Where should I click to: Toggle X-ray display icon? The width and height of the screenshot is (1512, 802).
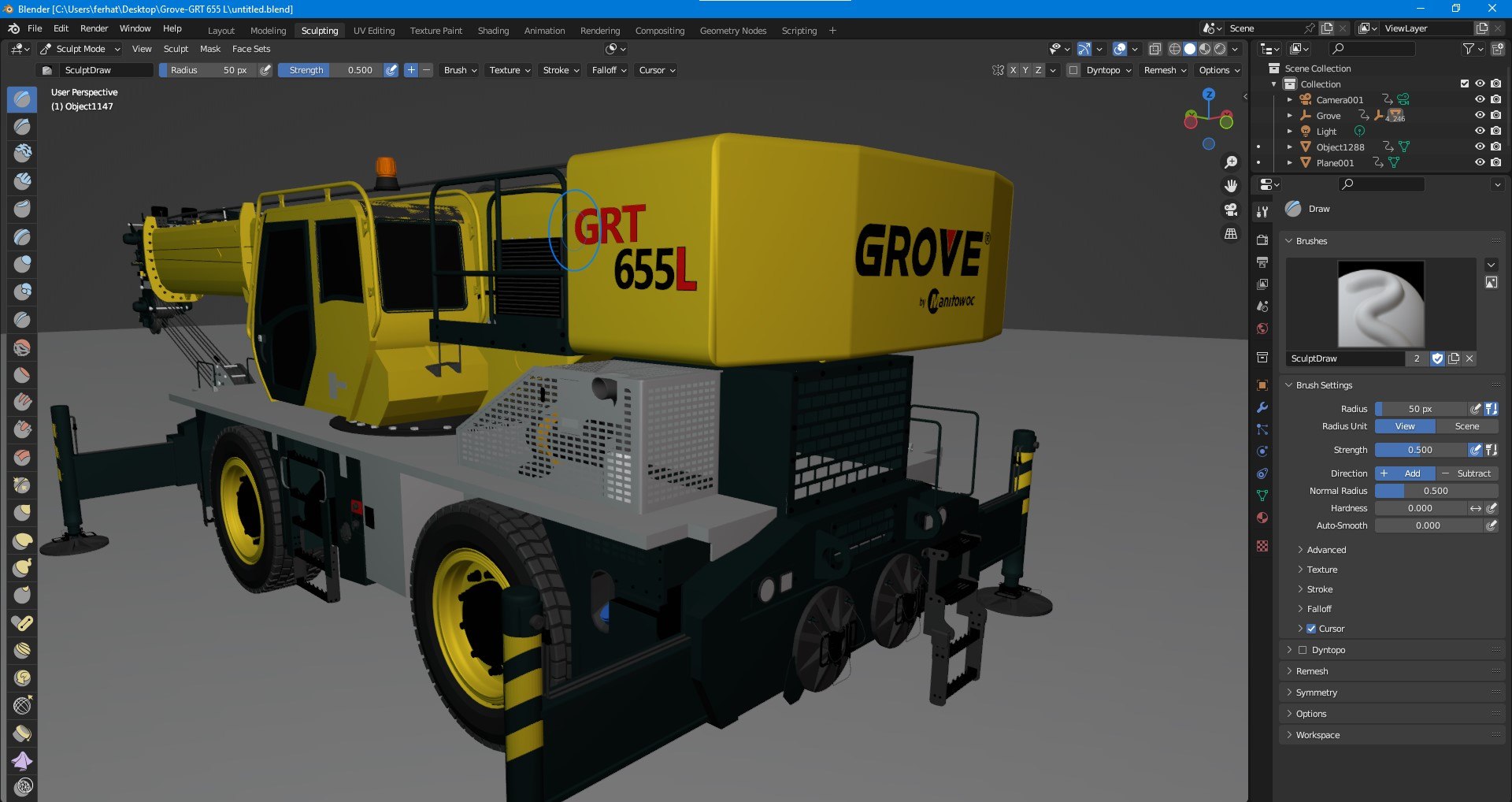point(1154,49)
